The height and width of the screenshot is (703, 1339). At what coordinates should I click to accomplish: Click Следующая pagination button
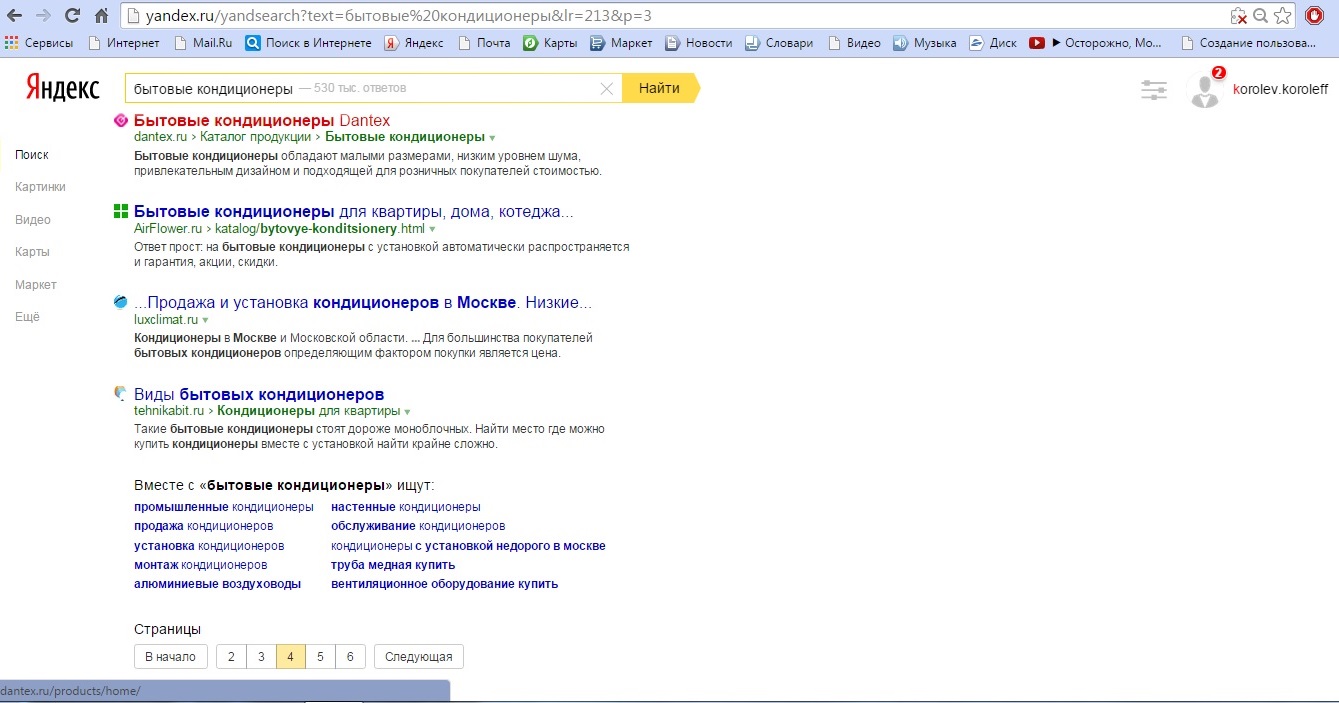point(419,657)
